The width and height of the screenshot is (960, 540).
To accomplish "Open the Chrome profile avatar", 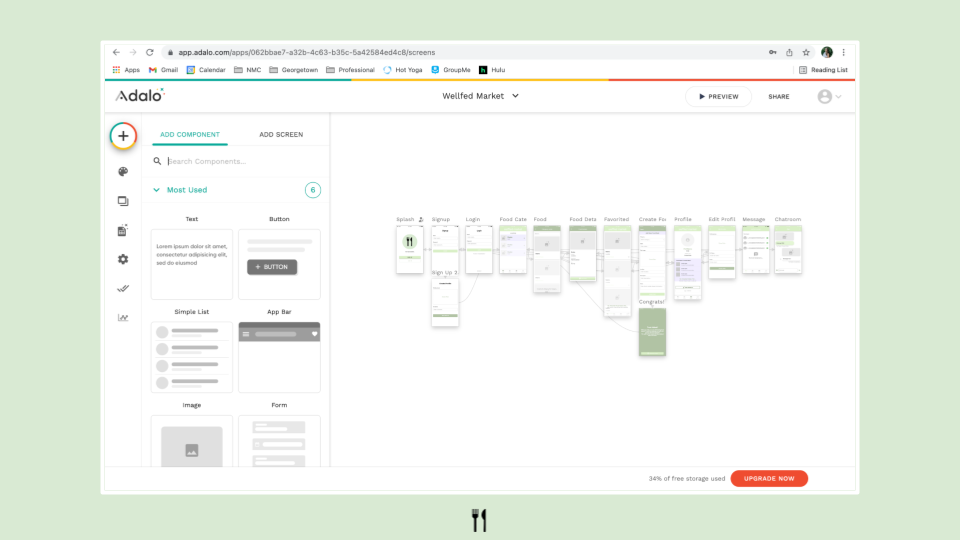I will (827, 53).
